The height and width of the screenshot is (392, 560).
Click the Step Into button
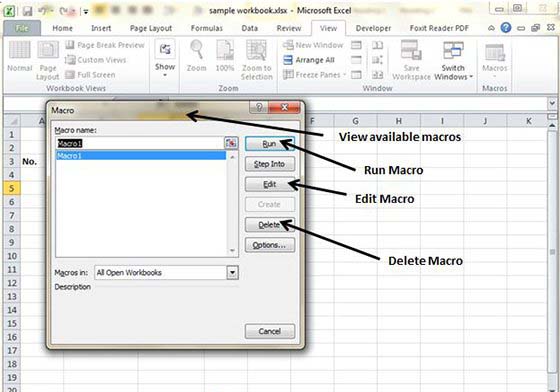(x=270, y=164)
